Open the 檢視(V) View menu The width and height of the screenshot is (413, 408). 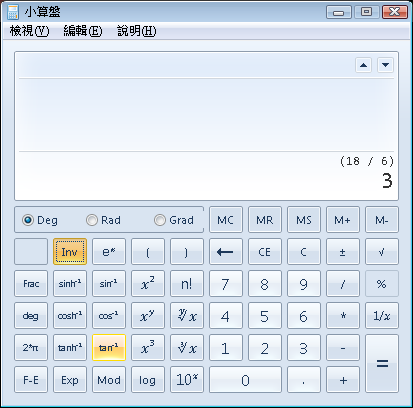(x=29, y=31)
